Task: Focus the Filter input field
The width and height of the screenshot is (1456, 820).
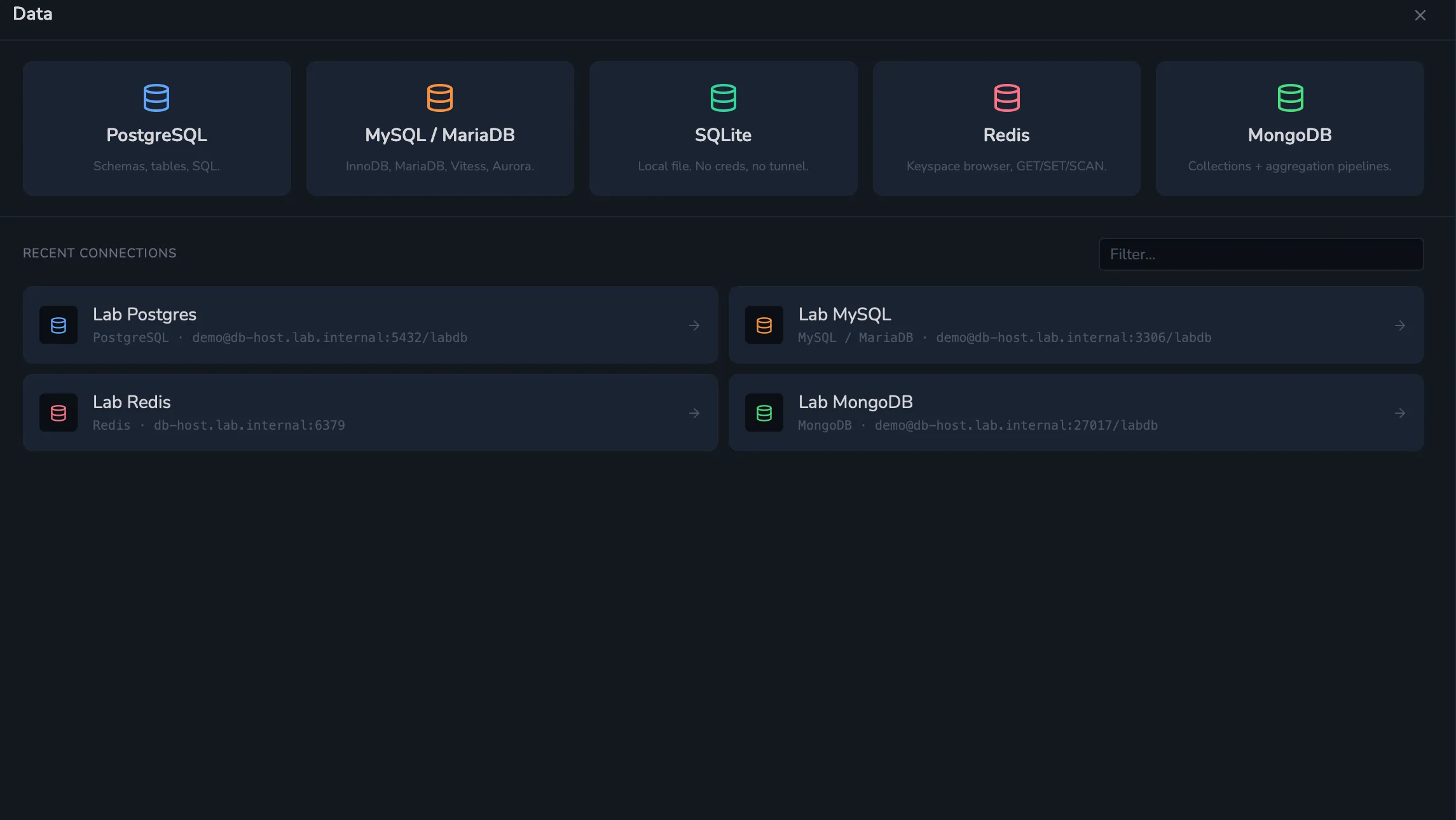Action: (x=1261, y=254)
